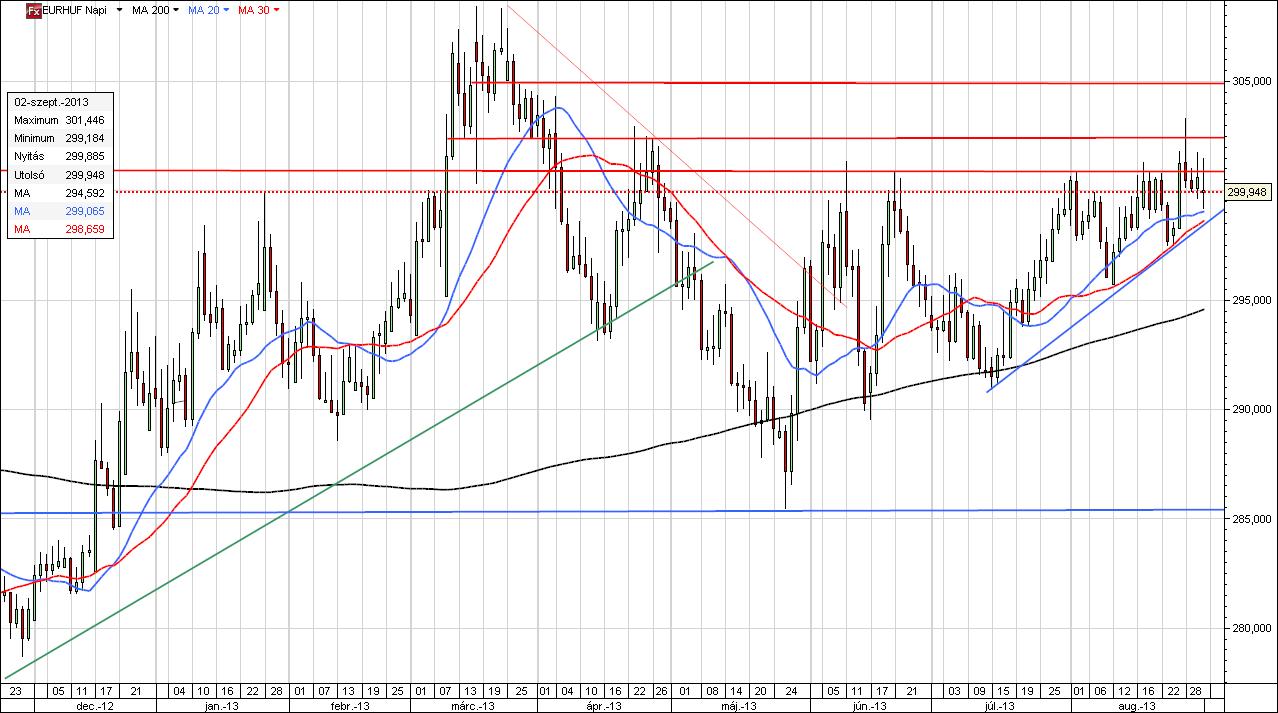Select the black MA 294,592 row
Screen dimensions: 1278x713
(x=59, y=194)
